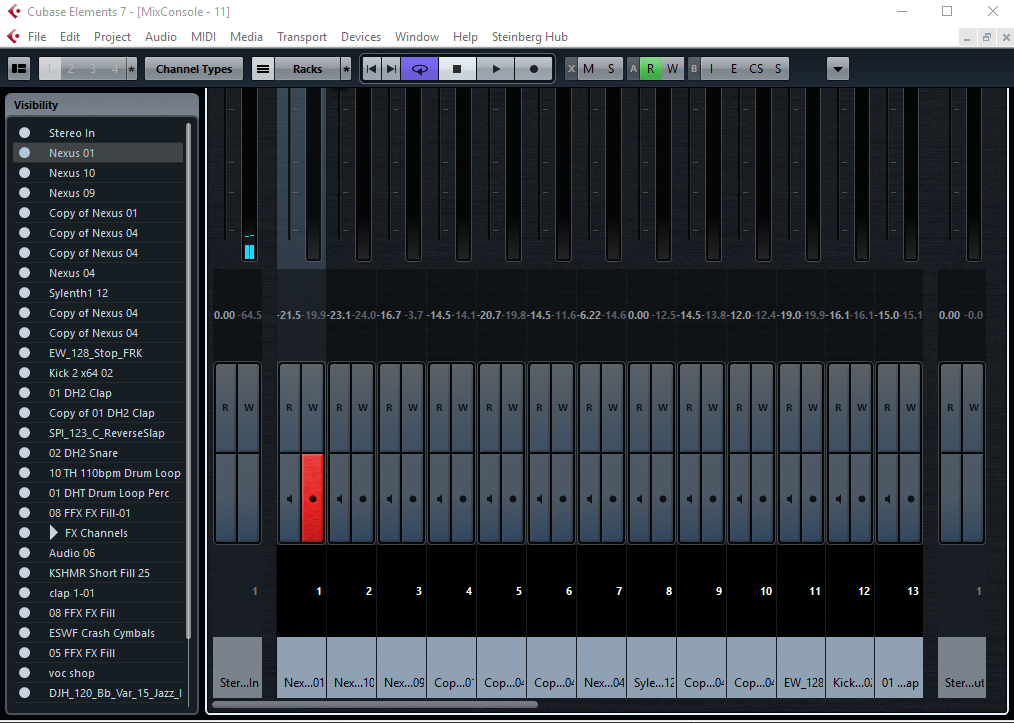Disable record enable on channel 1
The image size is (1014, 723).
click(x=313, y=497)
